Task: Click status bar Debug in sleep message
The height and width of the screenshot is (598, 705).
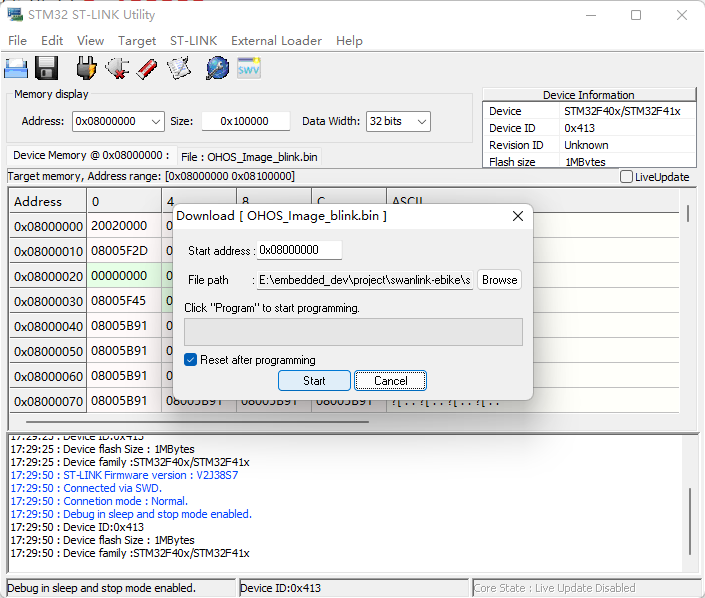Action: click(102, 588)
